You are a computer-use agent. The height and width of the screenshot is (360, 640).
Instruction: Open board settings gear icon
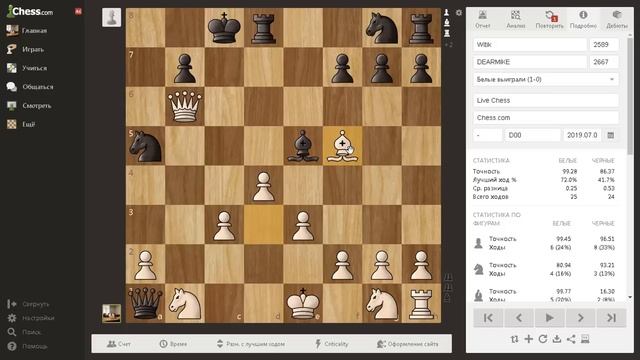pyautogui.click(x=459, y=13)
